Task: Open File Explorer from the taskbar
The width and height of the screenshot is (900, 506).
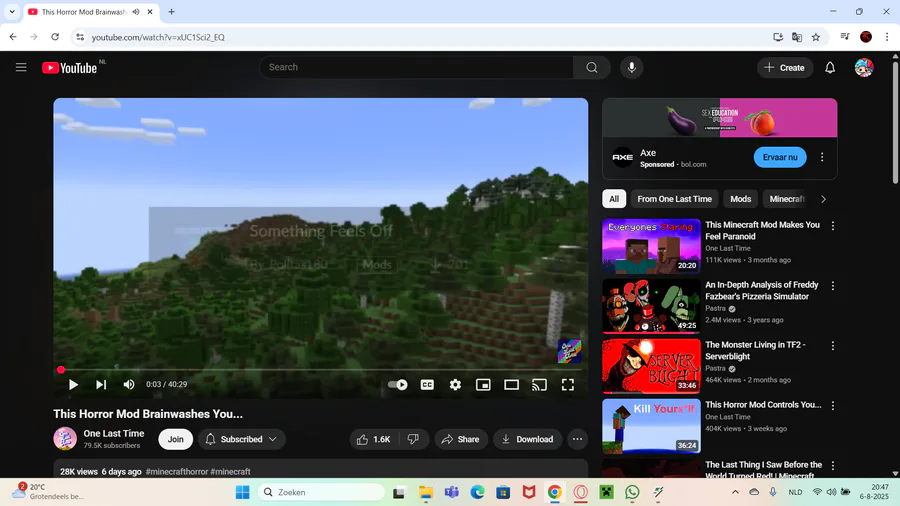Action: (425, 492)
